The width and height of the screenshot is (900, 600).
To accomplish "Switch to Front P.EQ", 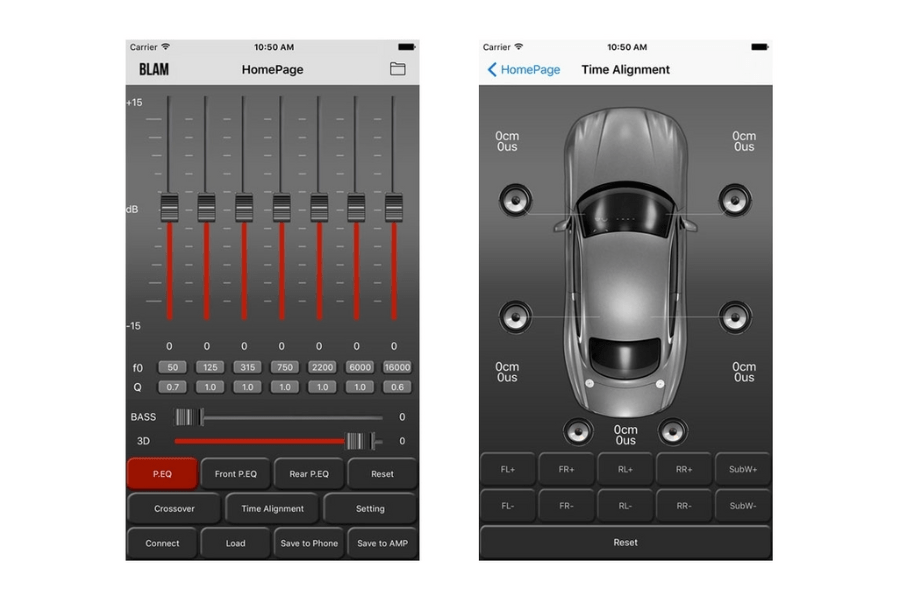I will coord(235,474).
